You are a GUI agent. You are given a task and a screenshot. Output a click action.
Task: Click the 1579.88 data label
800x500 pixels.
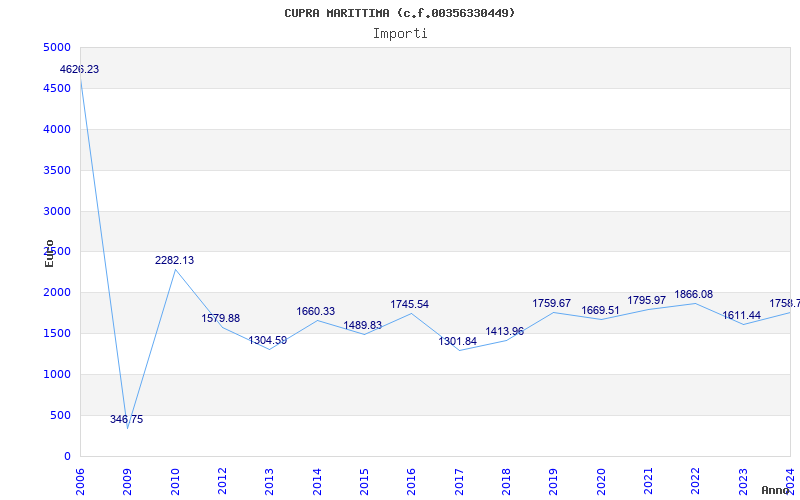(x=221, y=319)
